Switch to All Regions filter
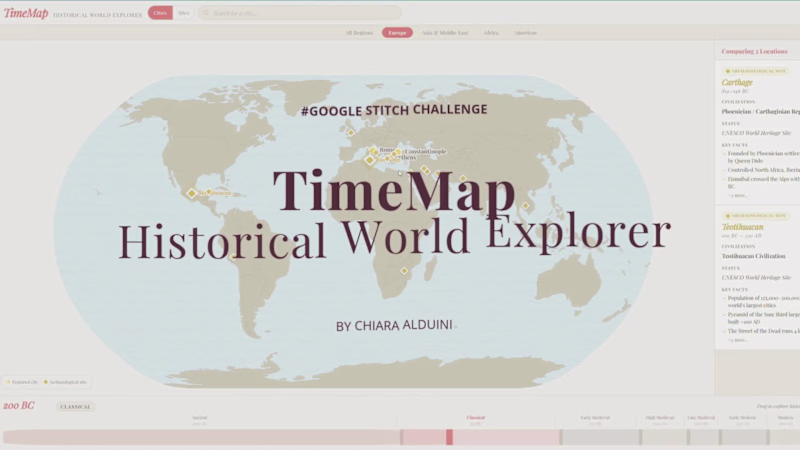The height and width of the screenshot is (450, 800). pyautogui.click(x=359, y=33)
